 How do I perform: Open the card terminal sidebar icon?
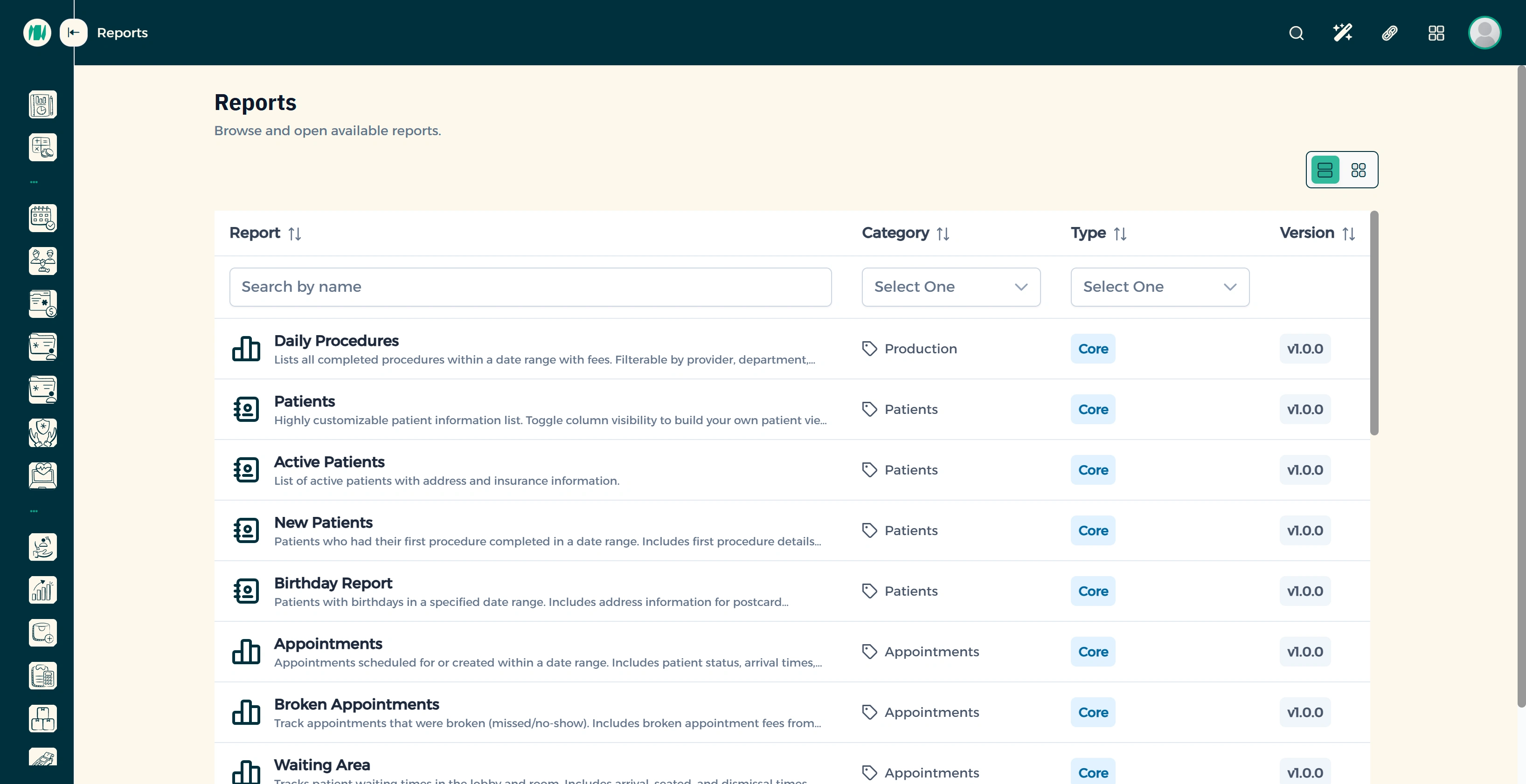pyautogui.click(x=42, y=757)
